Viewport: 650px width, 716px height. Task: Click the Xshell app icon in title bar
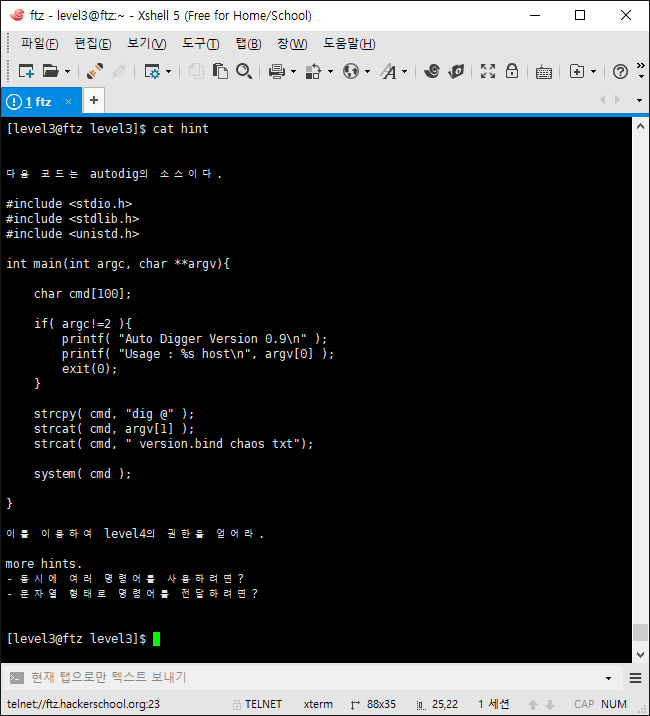point(17,15)
